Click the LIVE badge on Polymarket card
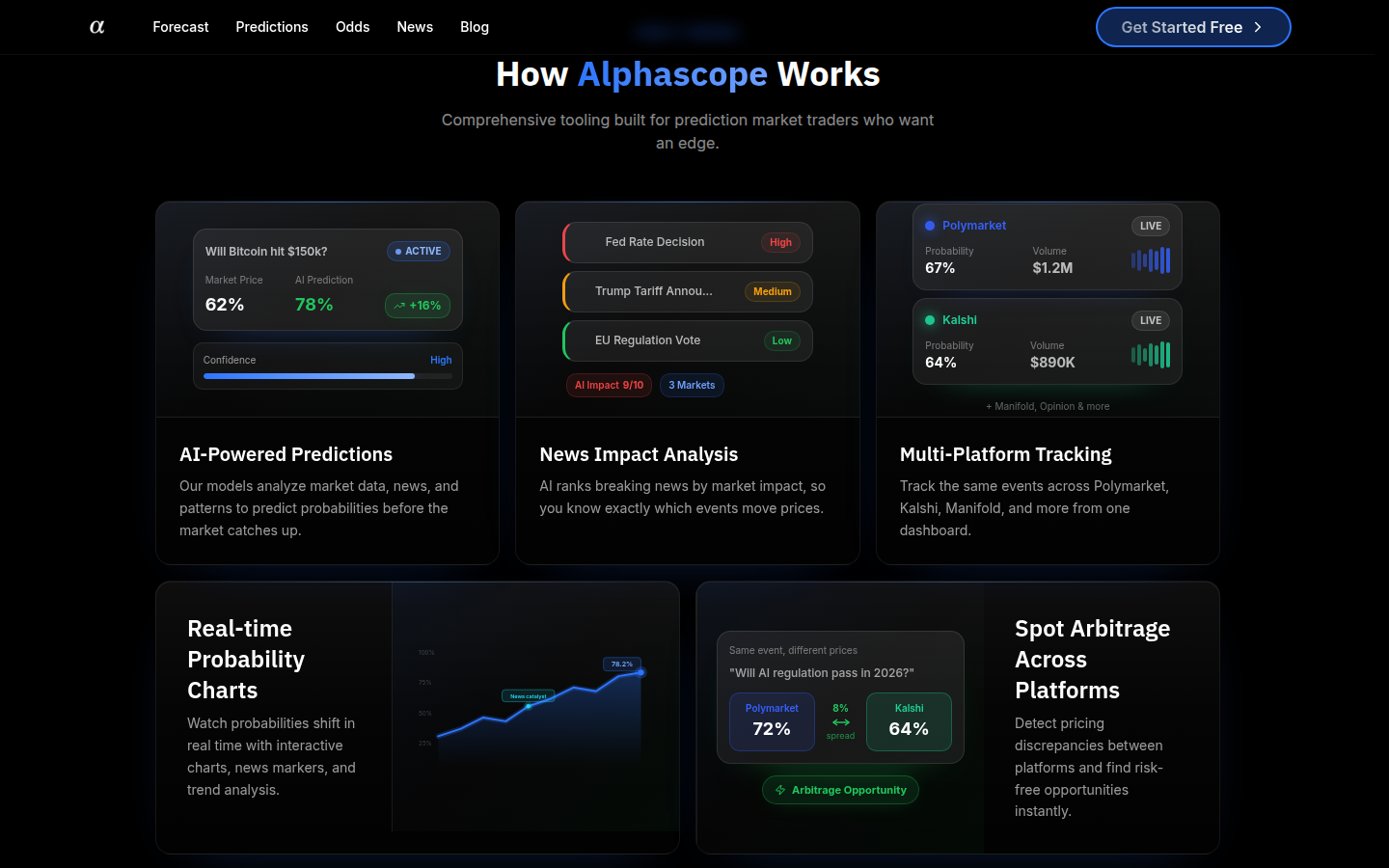 pos(1151,226)
